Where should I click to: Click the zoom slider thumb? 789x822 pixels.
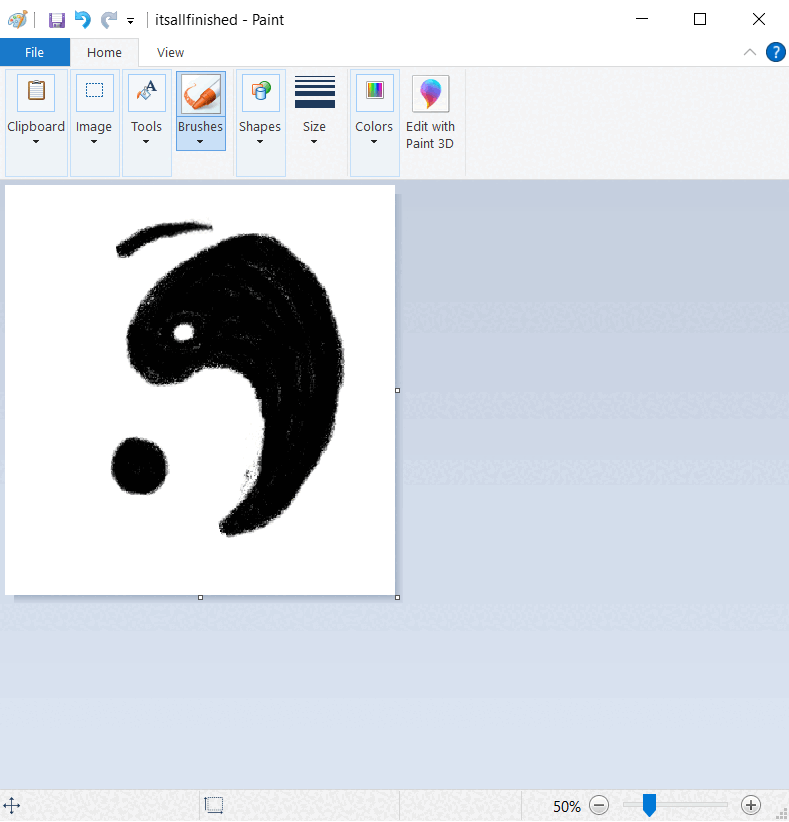pos(649,805)
